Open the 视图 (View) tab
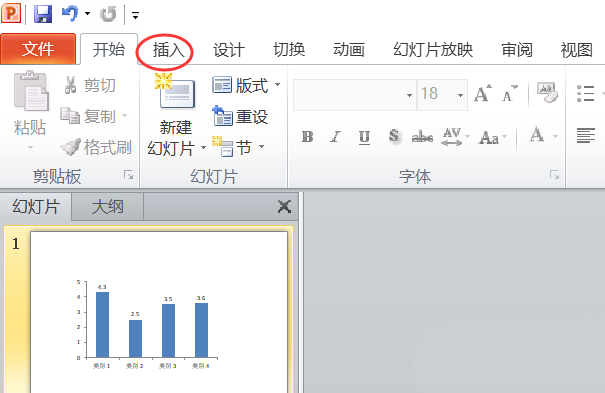 tap(577, 50)
